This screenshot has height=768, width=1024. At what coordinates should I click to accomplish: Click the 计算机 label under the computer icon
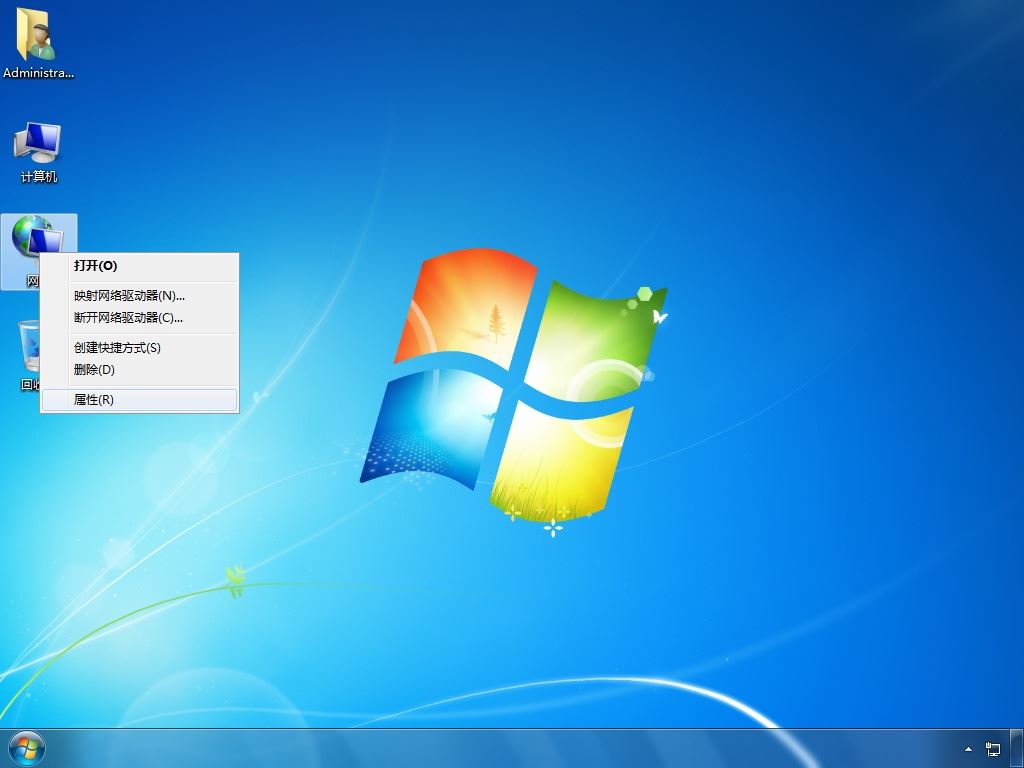[39, 177]
